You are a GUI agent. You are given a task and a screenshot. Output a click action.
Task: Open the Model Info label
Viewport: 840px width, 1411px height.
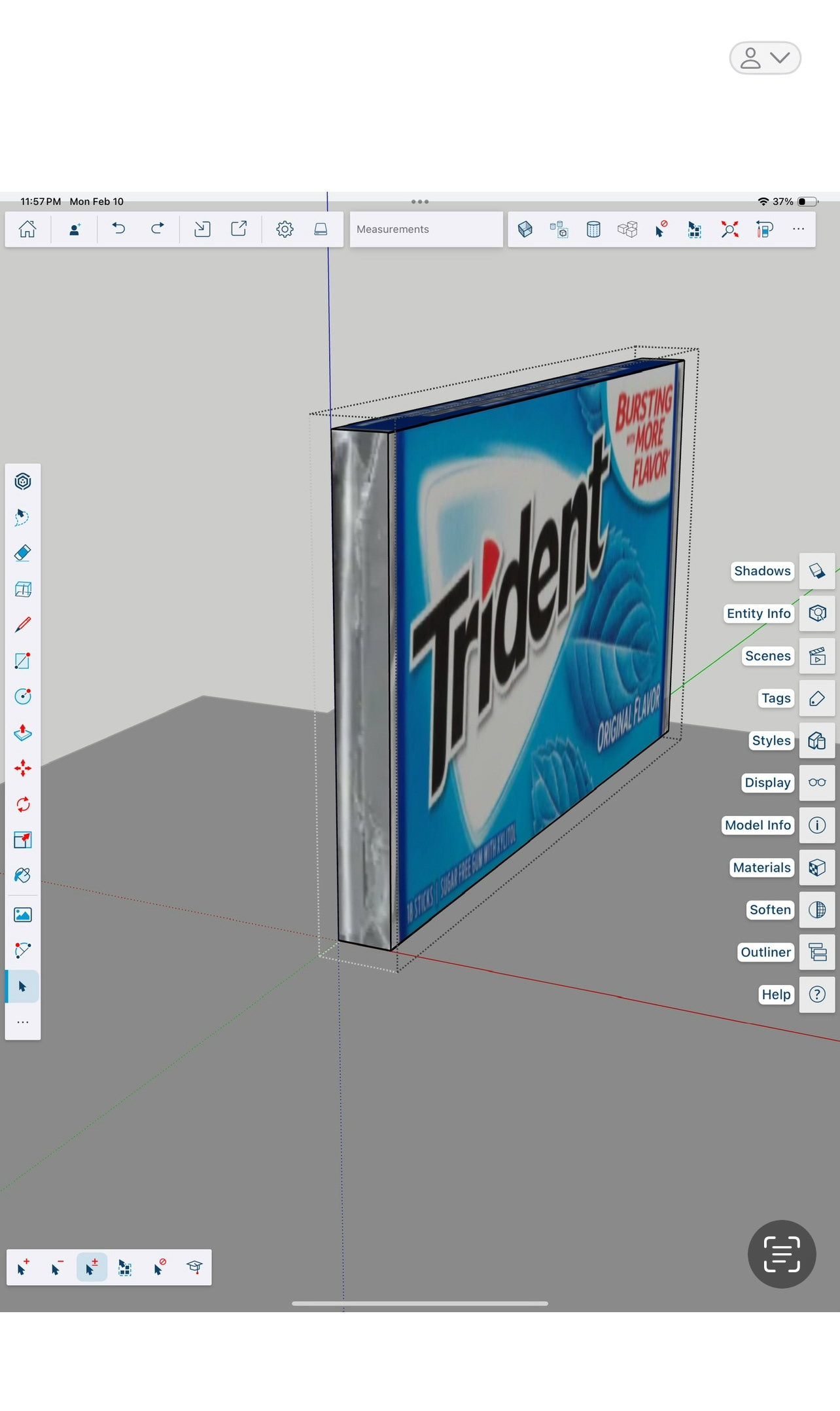point(758,825)
